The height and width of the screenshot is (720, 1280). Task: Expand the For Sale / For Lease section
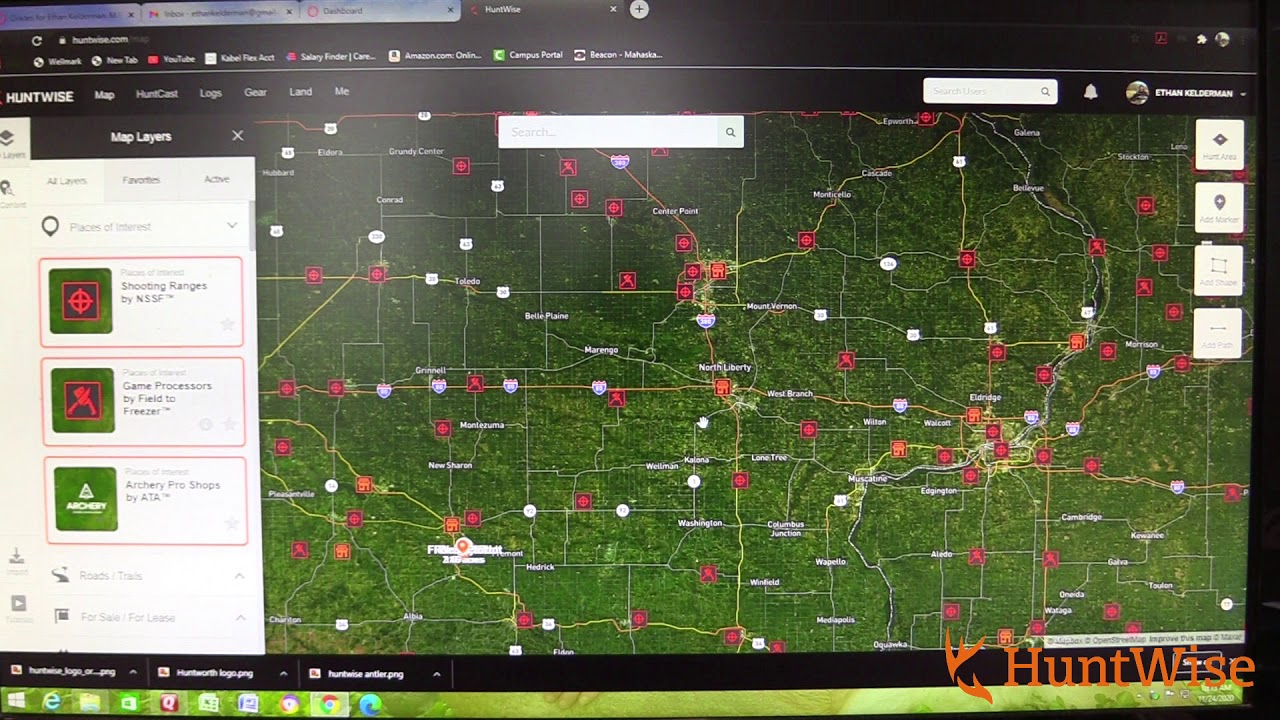[x=240, y=618]
